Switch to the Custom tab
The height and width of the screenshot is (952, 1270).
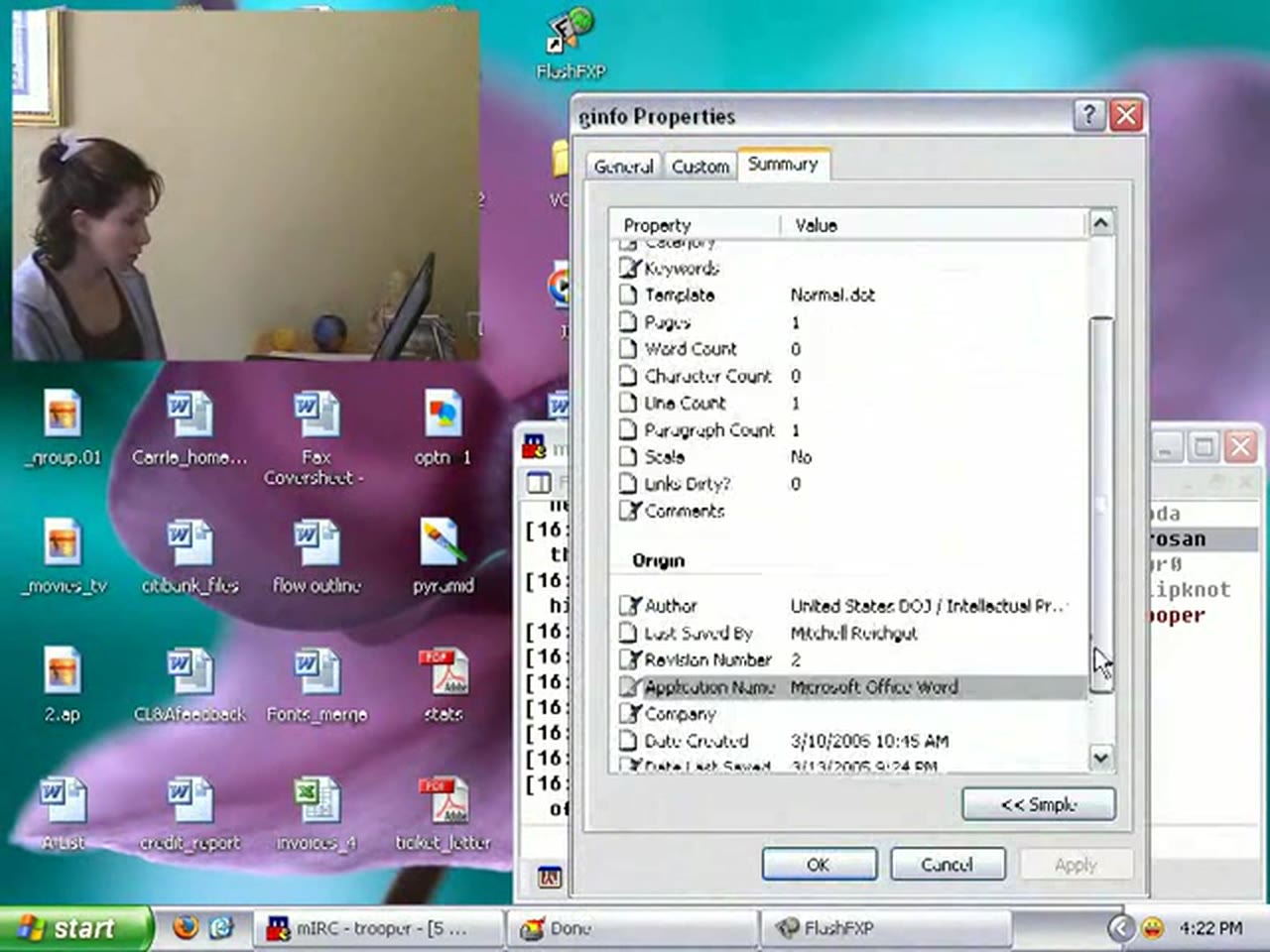(x=700, y=167)
